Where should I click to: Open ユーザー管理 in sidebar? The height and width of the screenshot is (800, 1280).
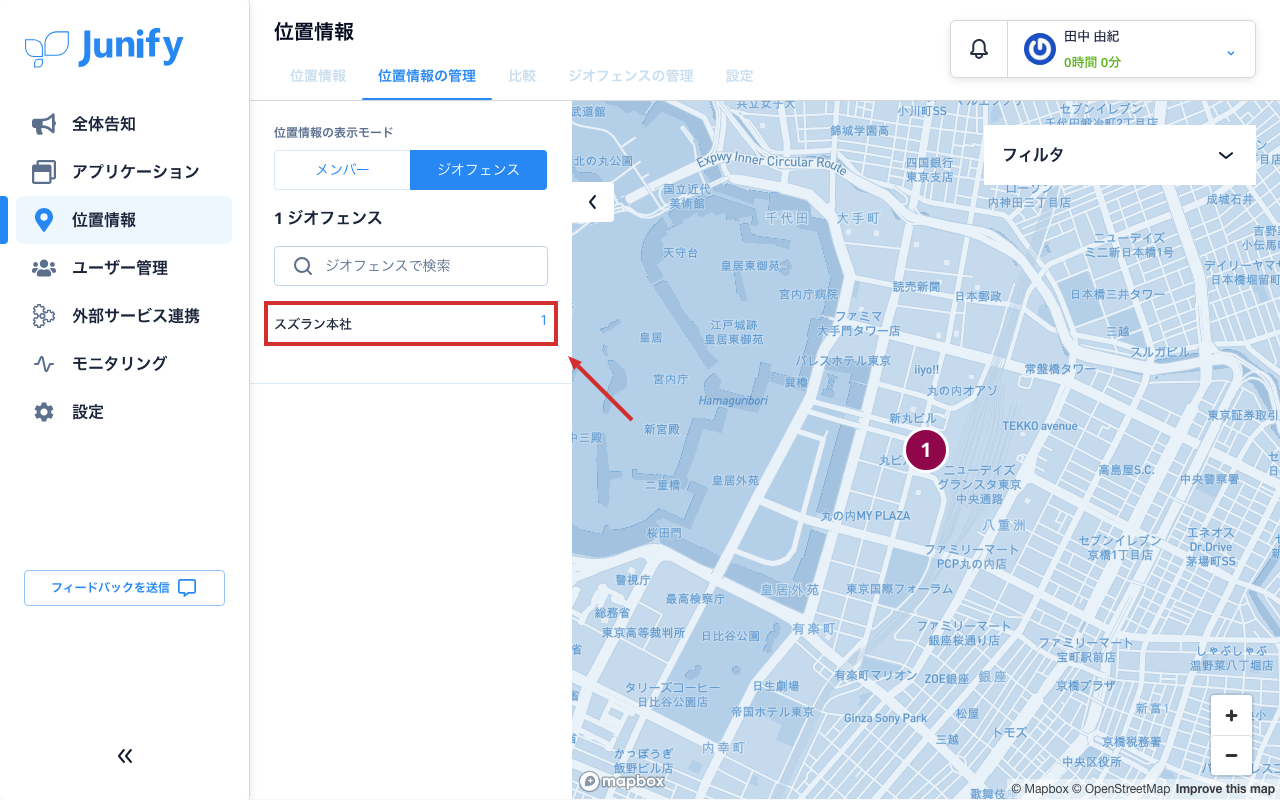pos(124,268)
